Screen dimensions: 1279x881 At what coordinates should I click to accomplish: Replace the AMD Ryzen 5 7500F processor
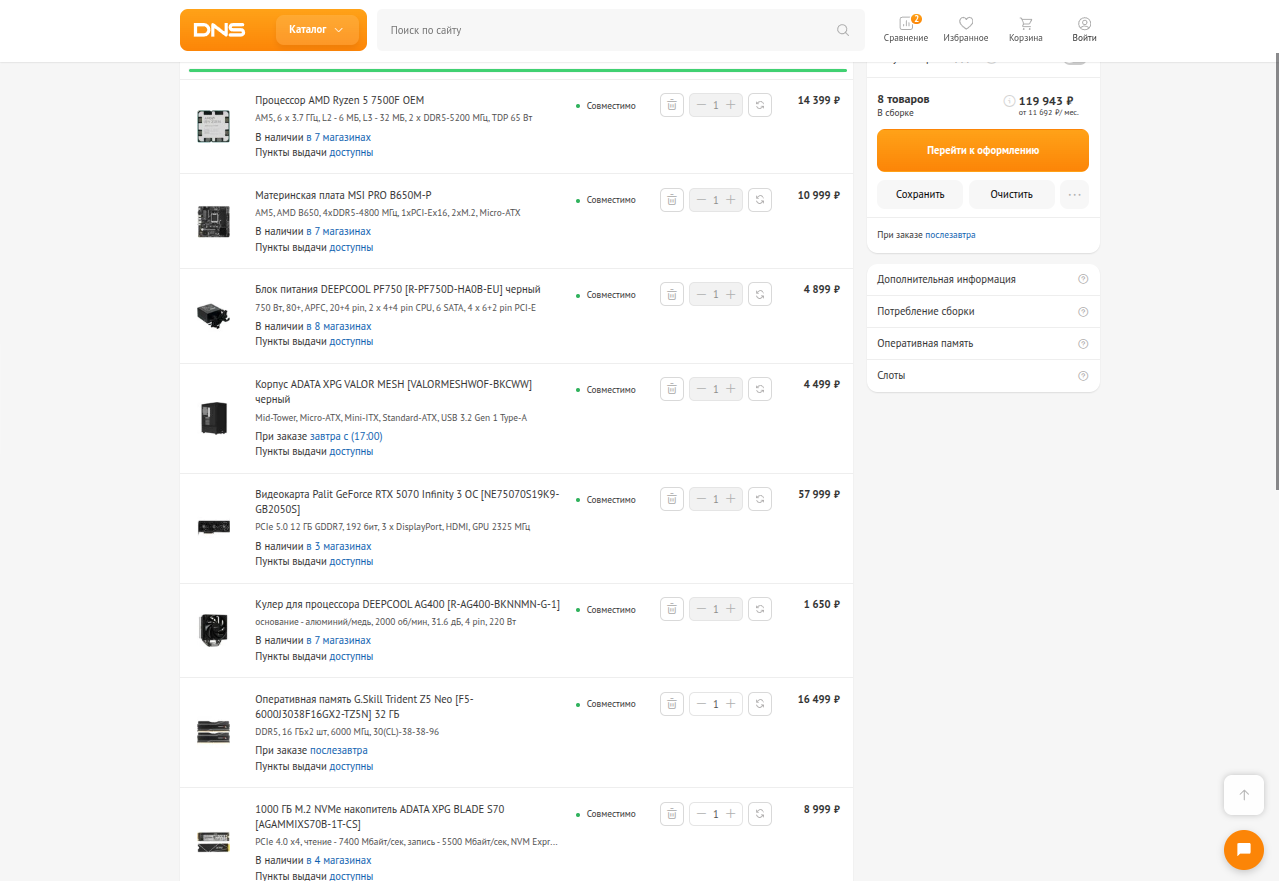760,105
